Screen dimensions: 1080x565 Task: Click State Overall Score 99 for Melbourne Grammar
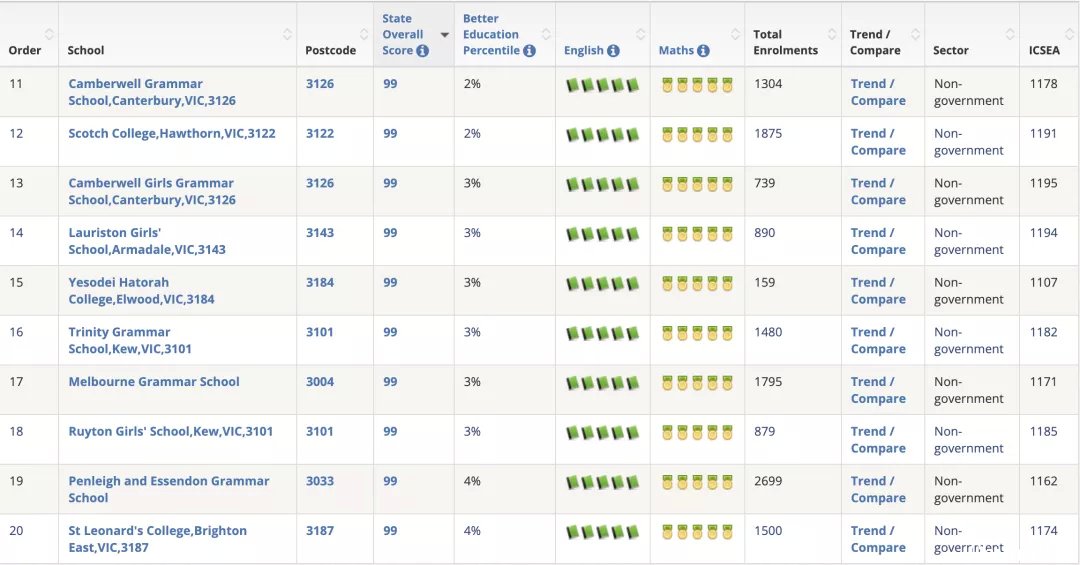(x=390, y=382)
